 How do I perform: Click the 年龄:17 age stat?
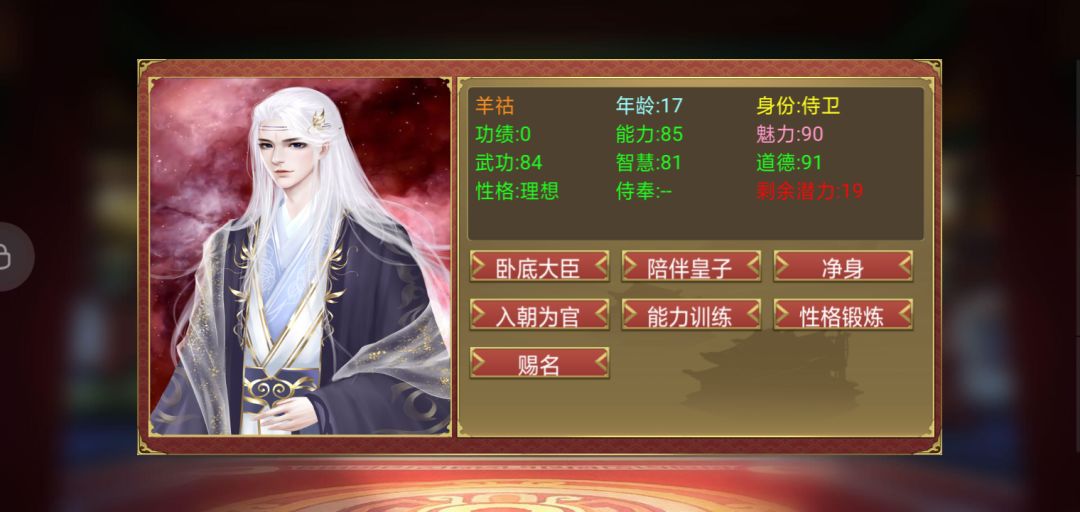coord(649,106)
